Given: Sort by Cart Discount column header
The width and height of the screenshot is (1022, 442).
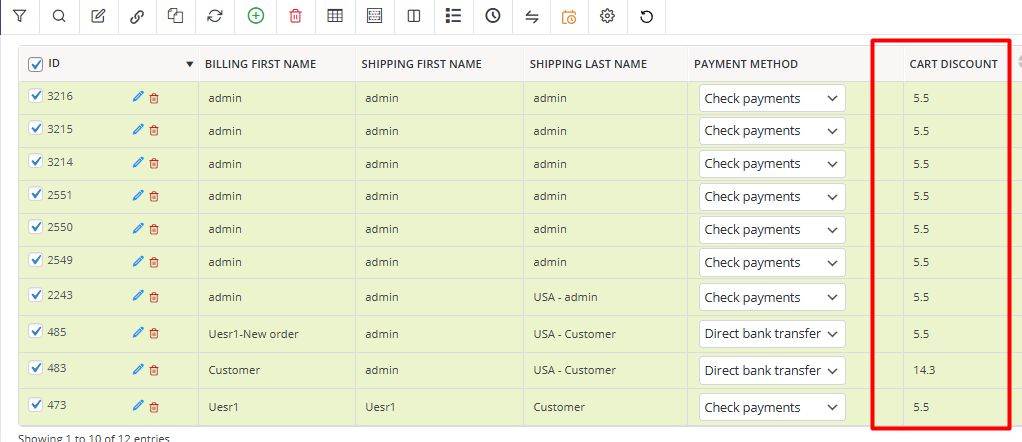Looking at the screenshot, I should 953,64.
